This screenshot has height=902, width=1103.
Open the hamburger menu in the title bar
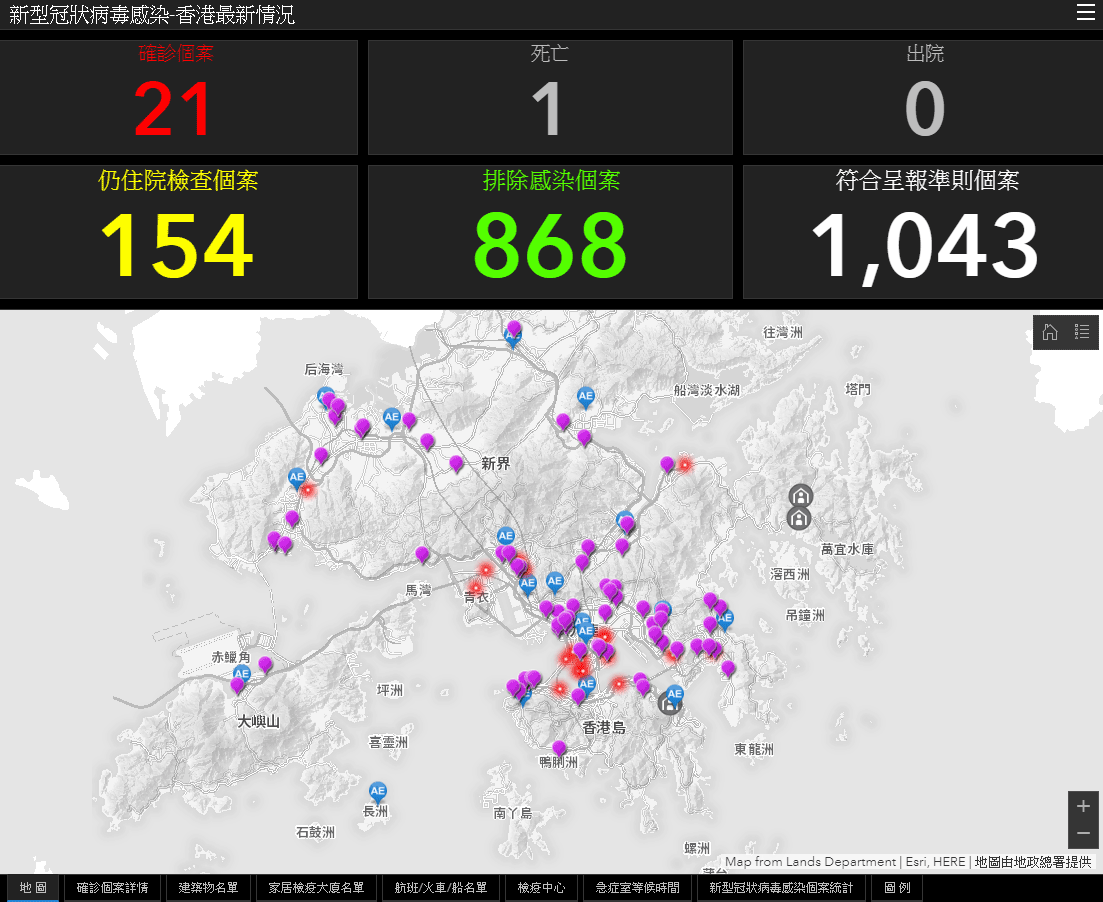pyautogui.click(x=1085, y=13)
